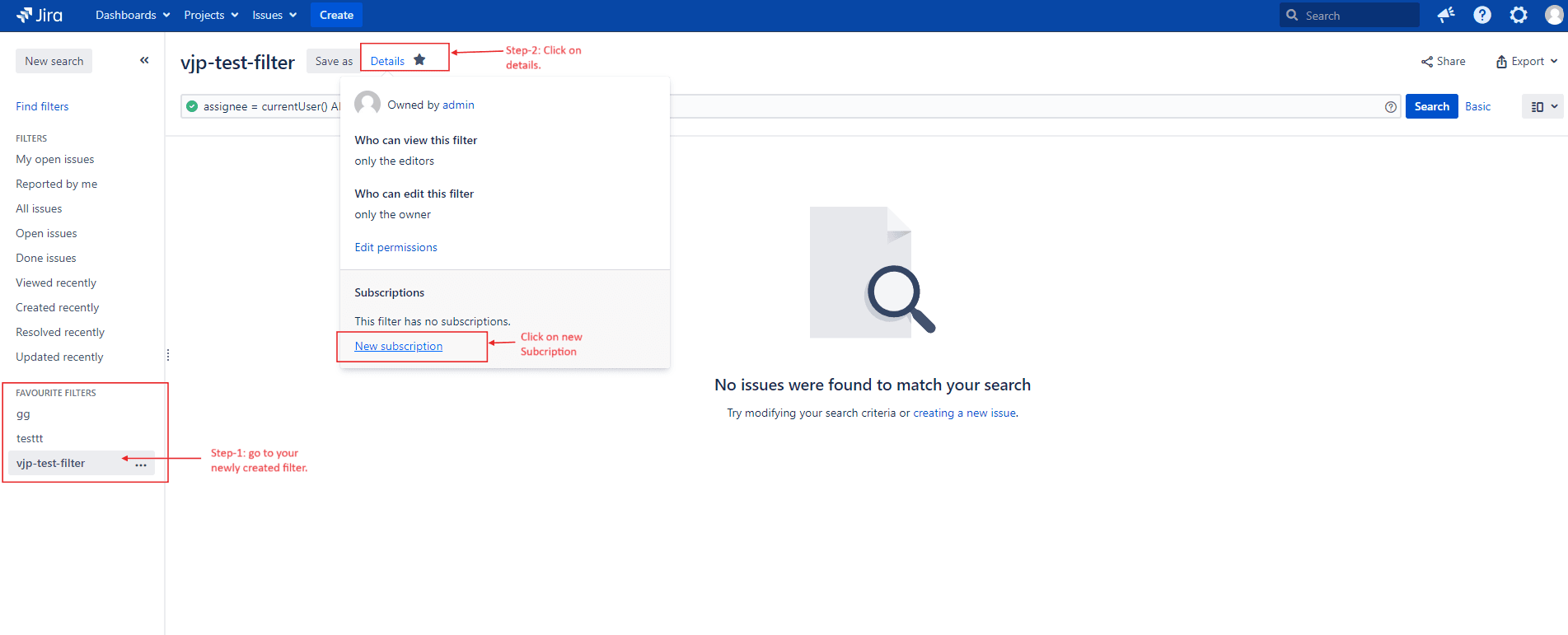Select Done issues filter
This screenshot has width=1568, height=635.
point(46,258)
